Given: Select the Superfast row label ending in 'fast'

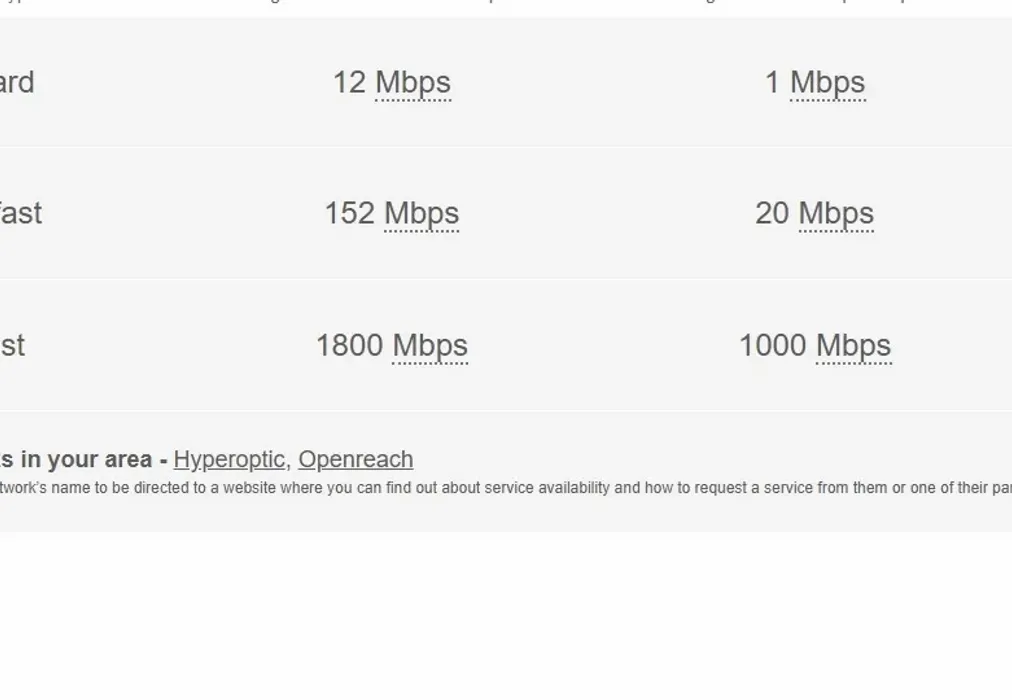Looking at the screenshot, I should pyautogui.click(x=20, y=214).
